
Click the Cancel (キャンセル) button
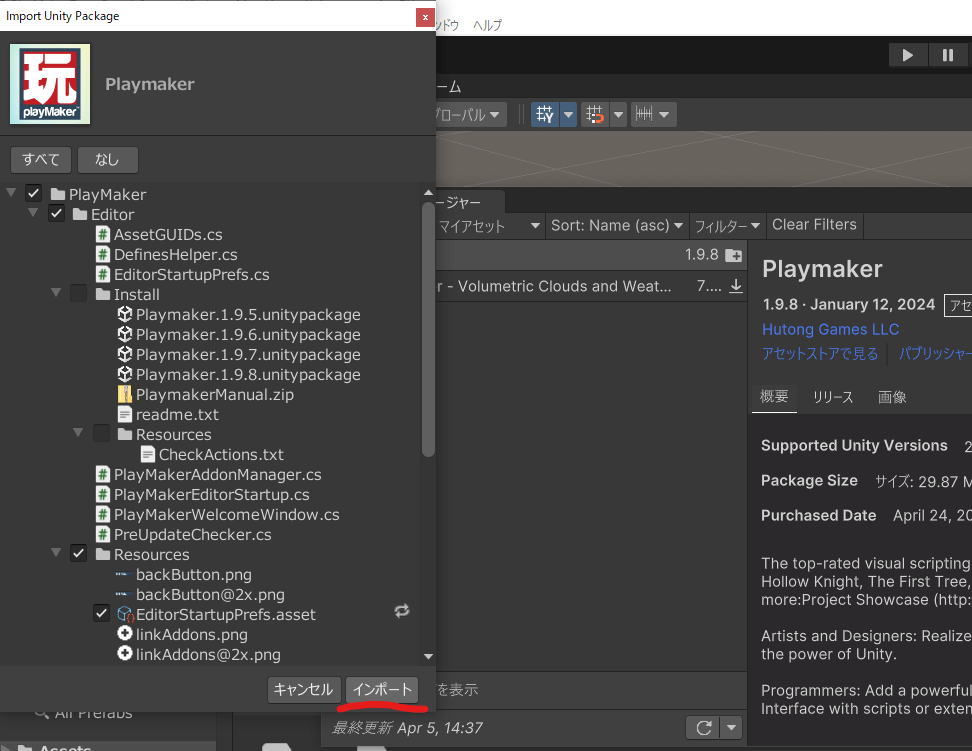click(304, 690)
